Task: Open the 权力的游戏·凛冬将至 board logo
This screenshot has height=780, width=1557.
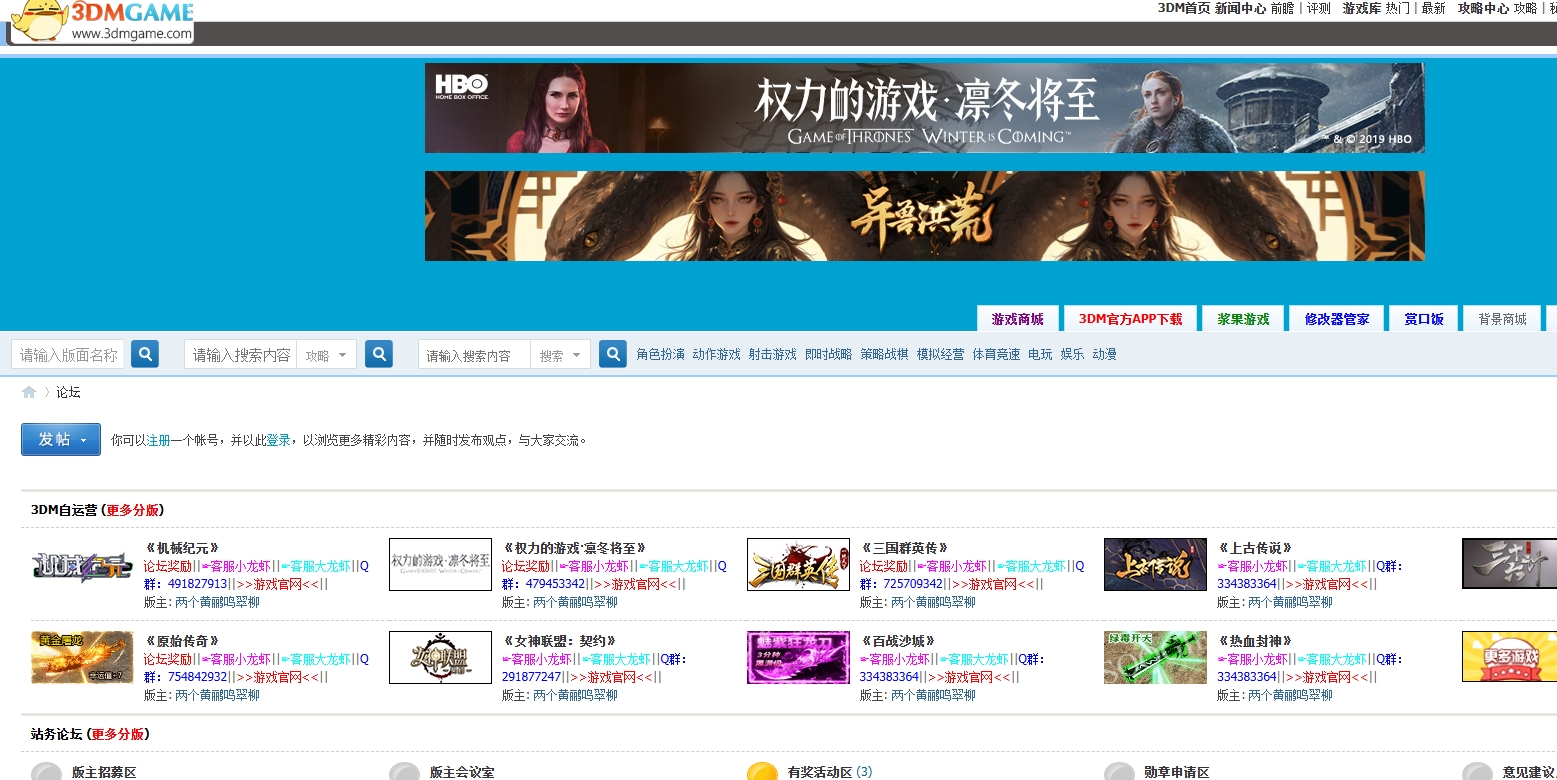Action: point(440,565)
